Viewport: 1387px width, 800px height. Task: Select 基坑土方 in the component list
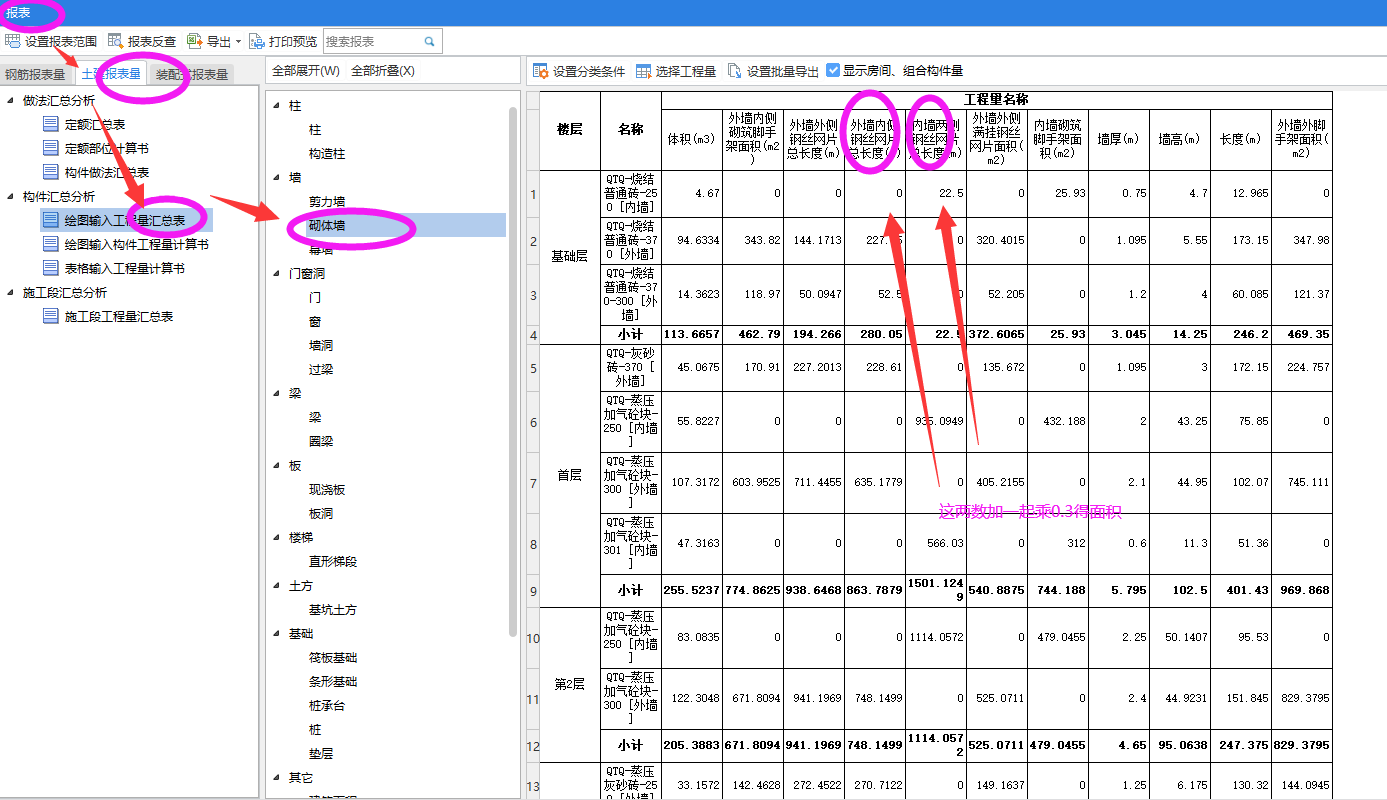click(332, 610)
